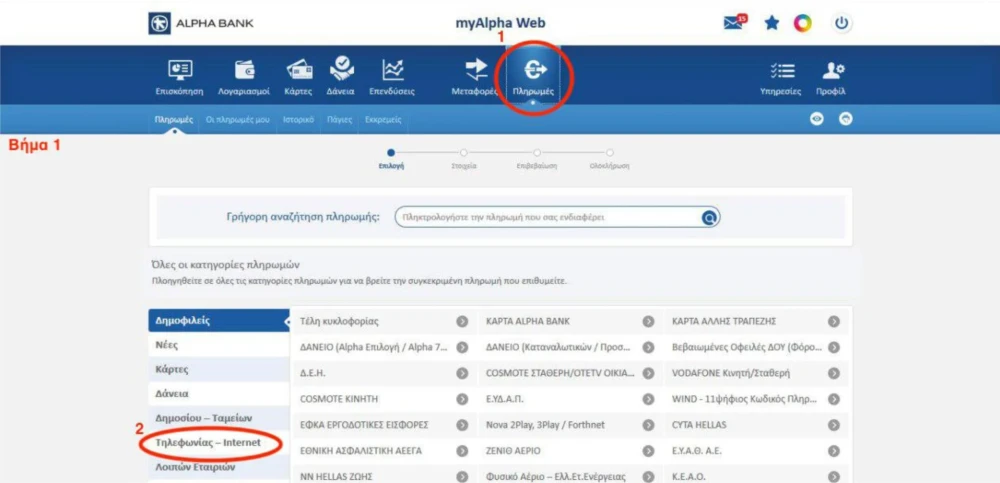The image size is (1000, 483).
Task: Toggle the eye visibility icon in subnav
Action: click(x=816, y=119)
